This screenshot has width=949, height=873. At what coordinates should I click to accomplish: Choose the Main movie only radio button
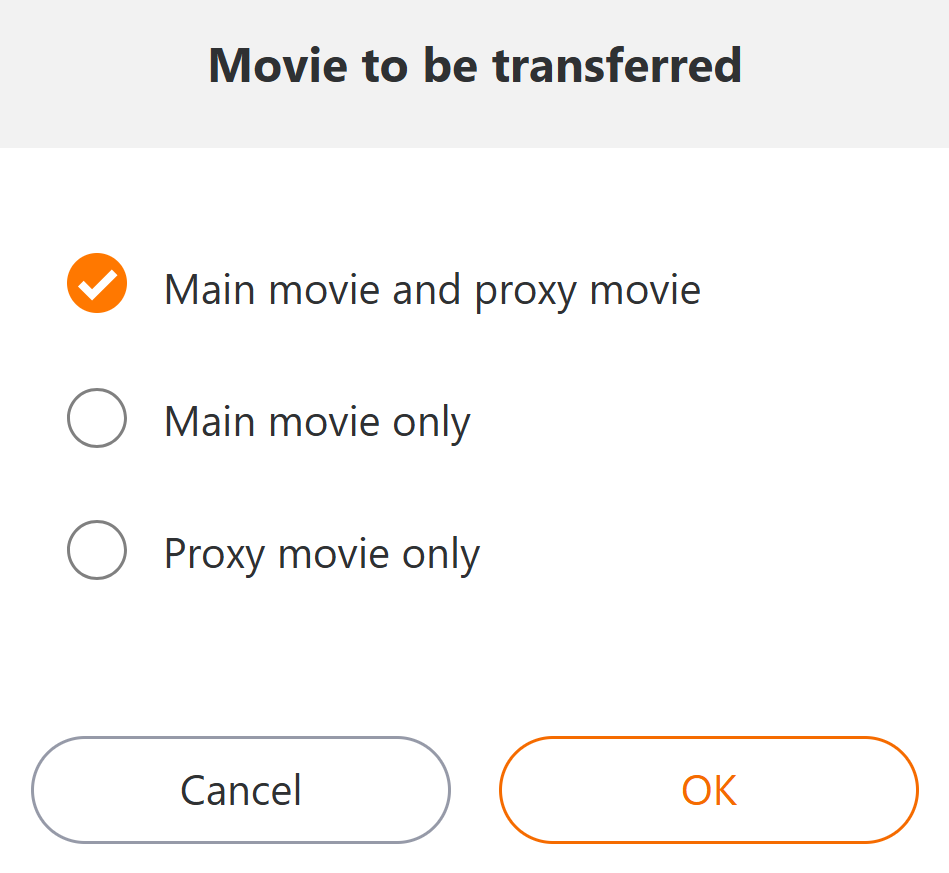point(97,417)
